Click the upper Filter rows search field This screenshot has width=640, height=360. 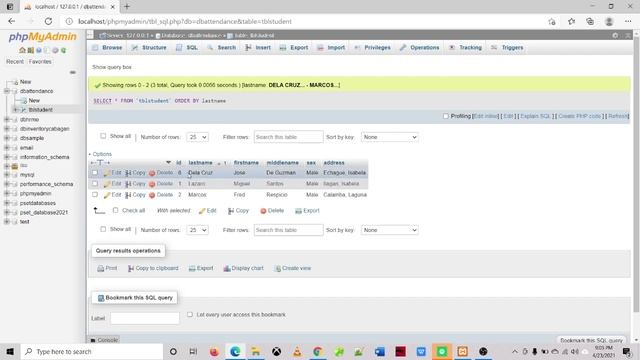[288, 137]
